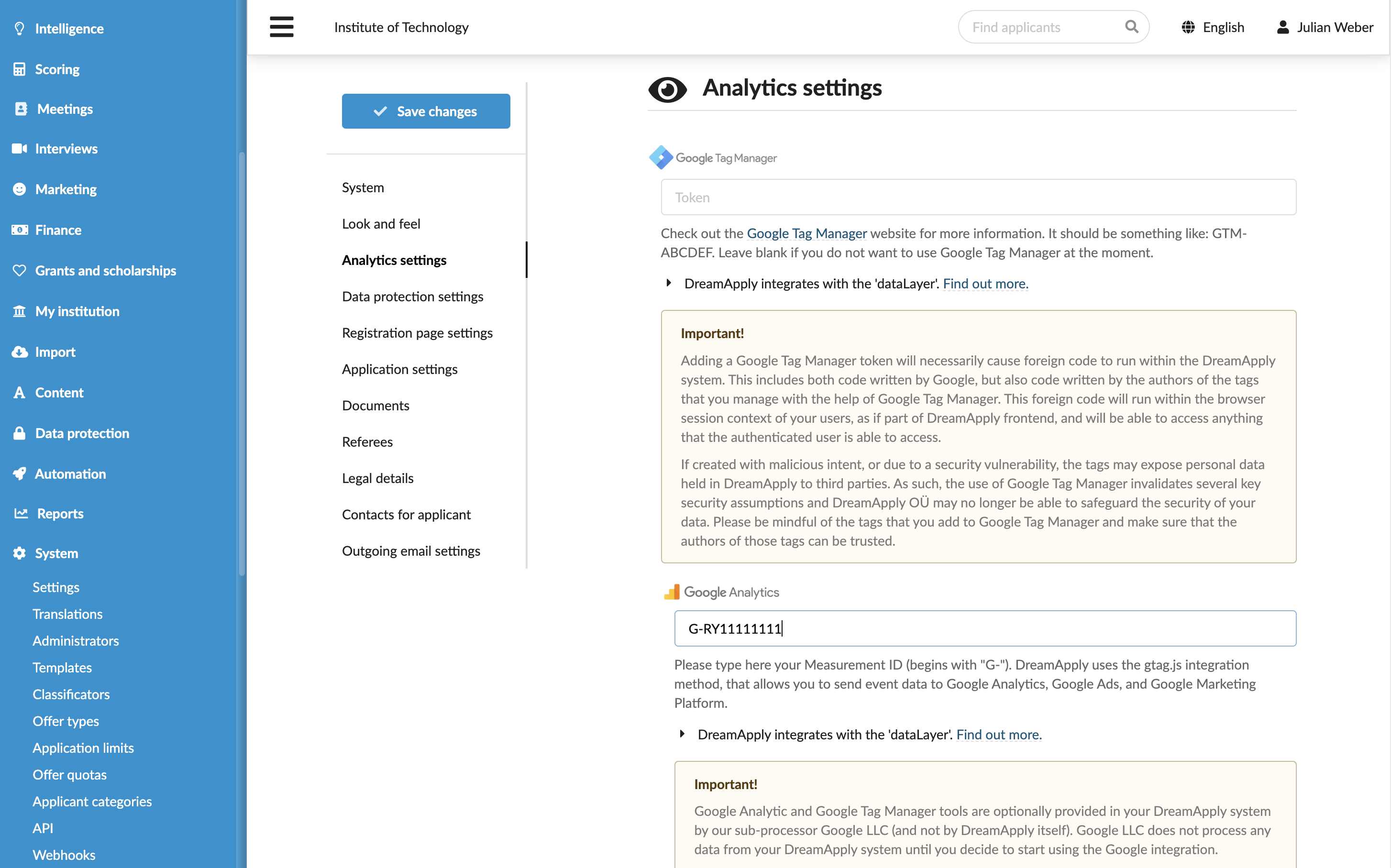Open API under System
The width and height of the screenshot is (1391, 868).
[x=43, y=828]
